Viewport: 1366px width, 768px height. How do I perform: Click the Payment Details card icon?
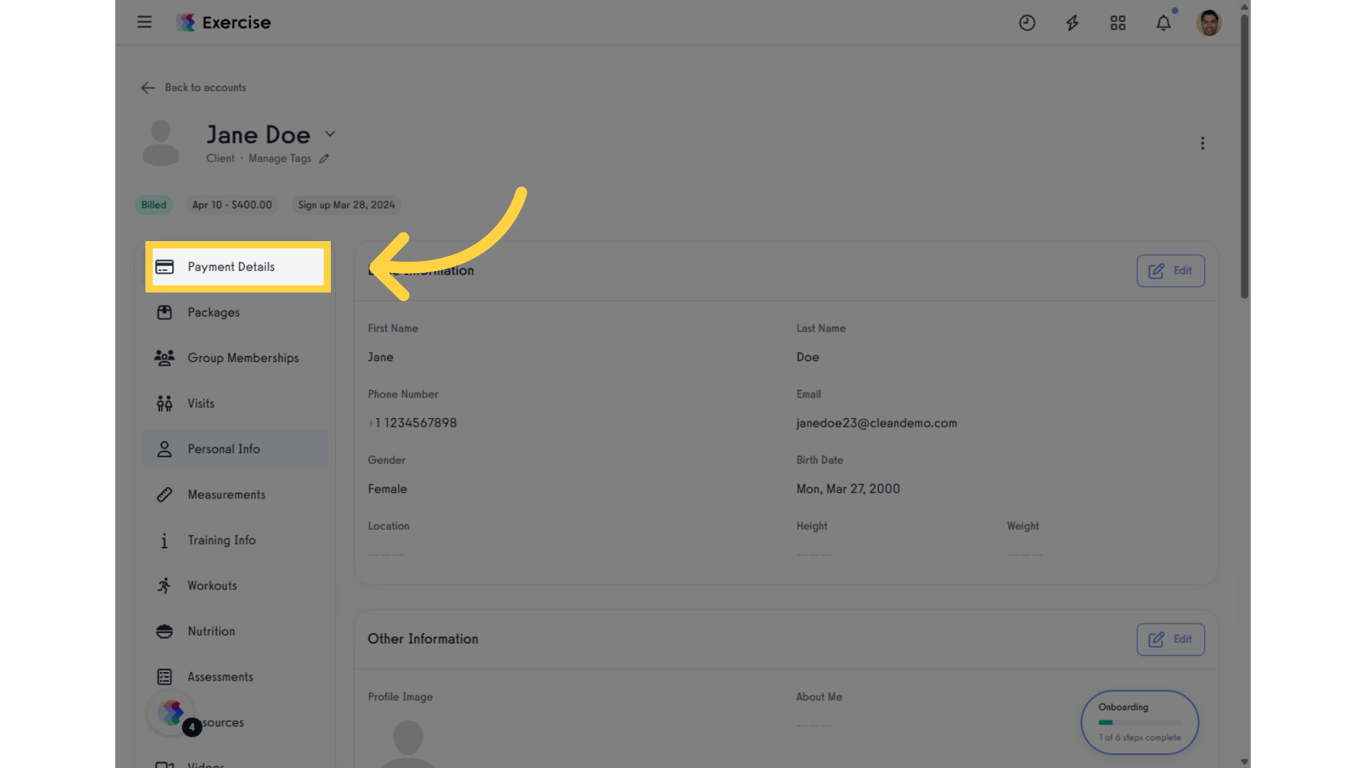165,266
